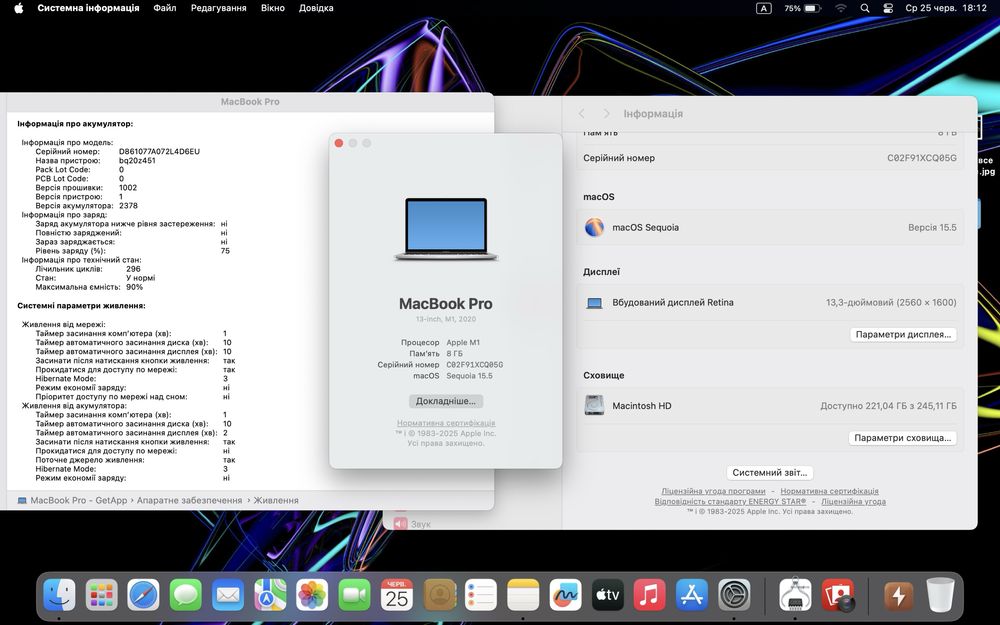This screenshot has width=1000, height=625.
Task: Click the Системний звіт... button
Action: [x=770, y=473]
